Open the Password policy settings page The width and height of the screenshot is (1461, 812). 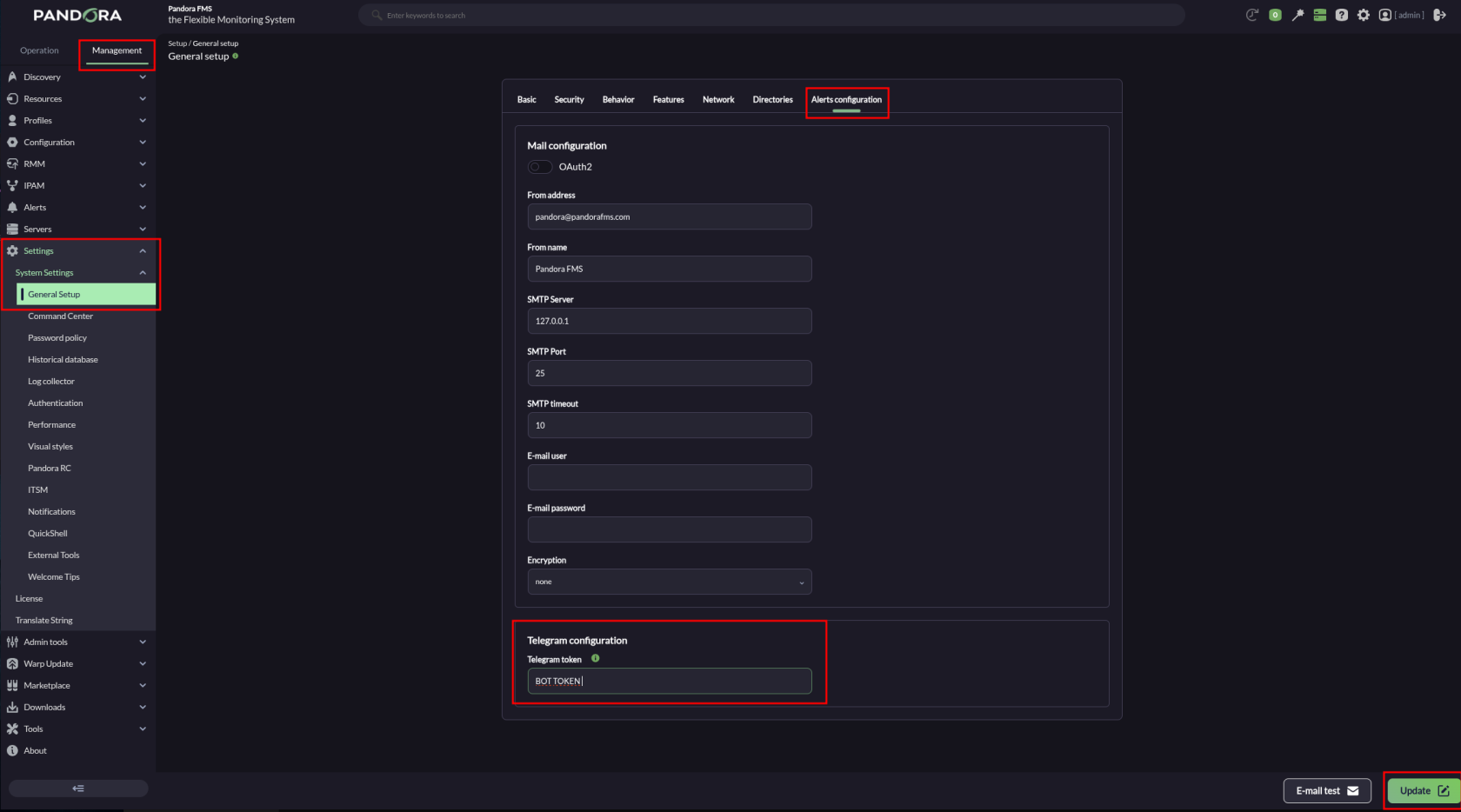[x=57, y=338]
